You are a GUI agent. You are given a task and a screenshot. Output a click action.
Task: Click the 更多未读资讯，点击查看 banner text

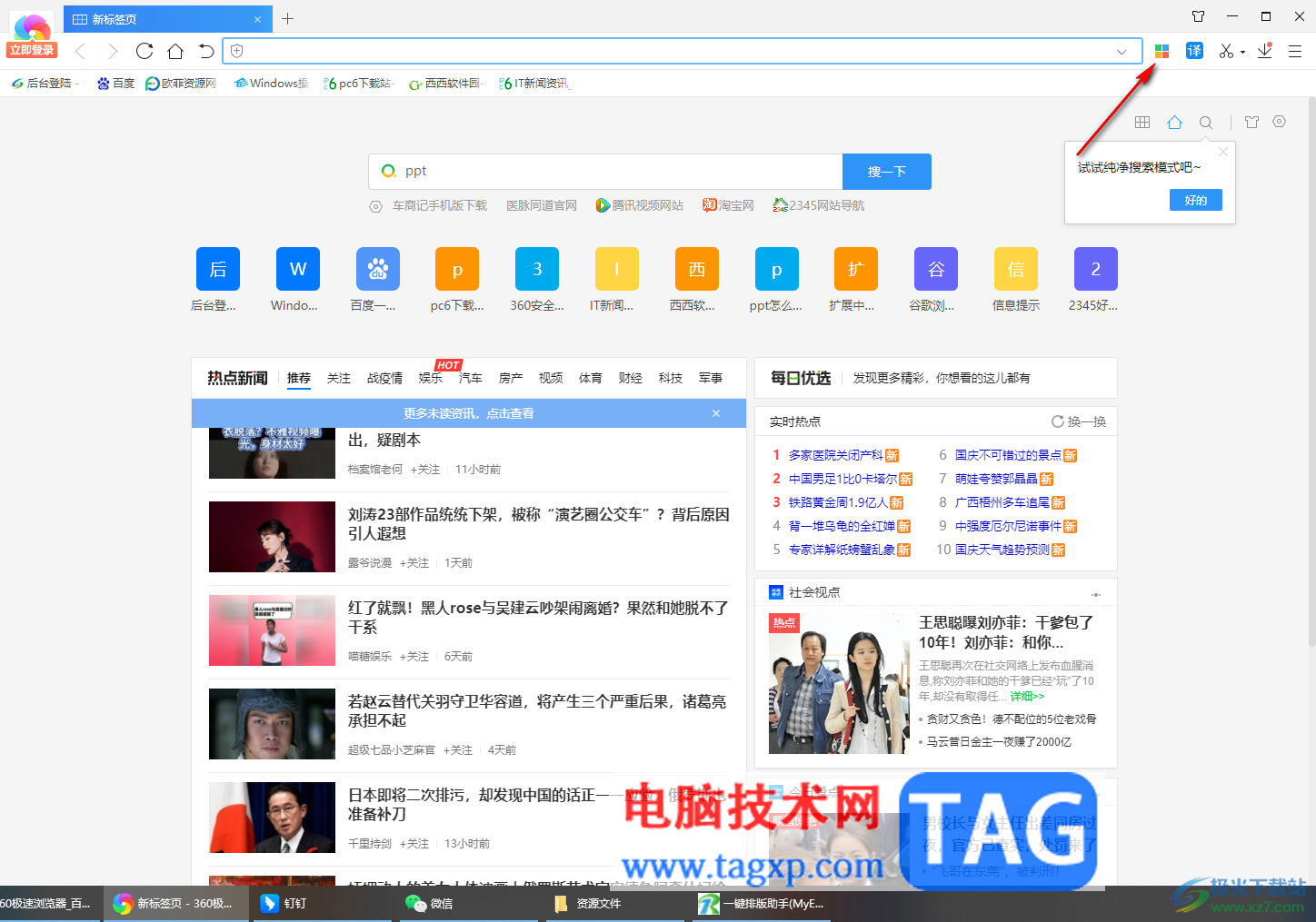(x=469, y=413)
